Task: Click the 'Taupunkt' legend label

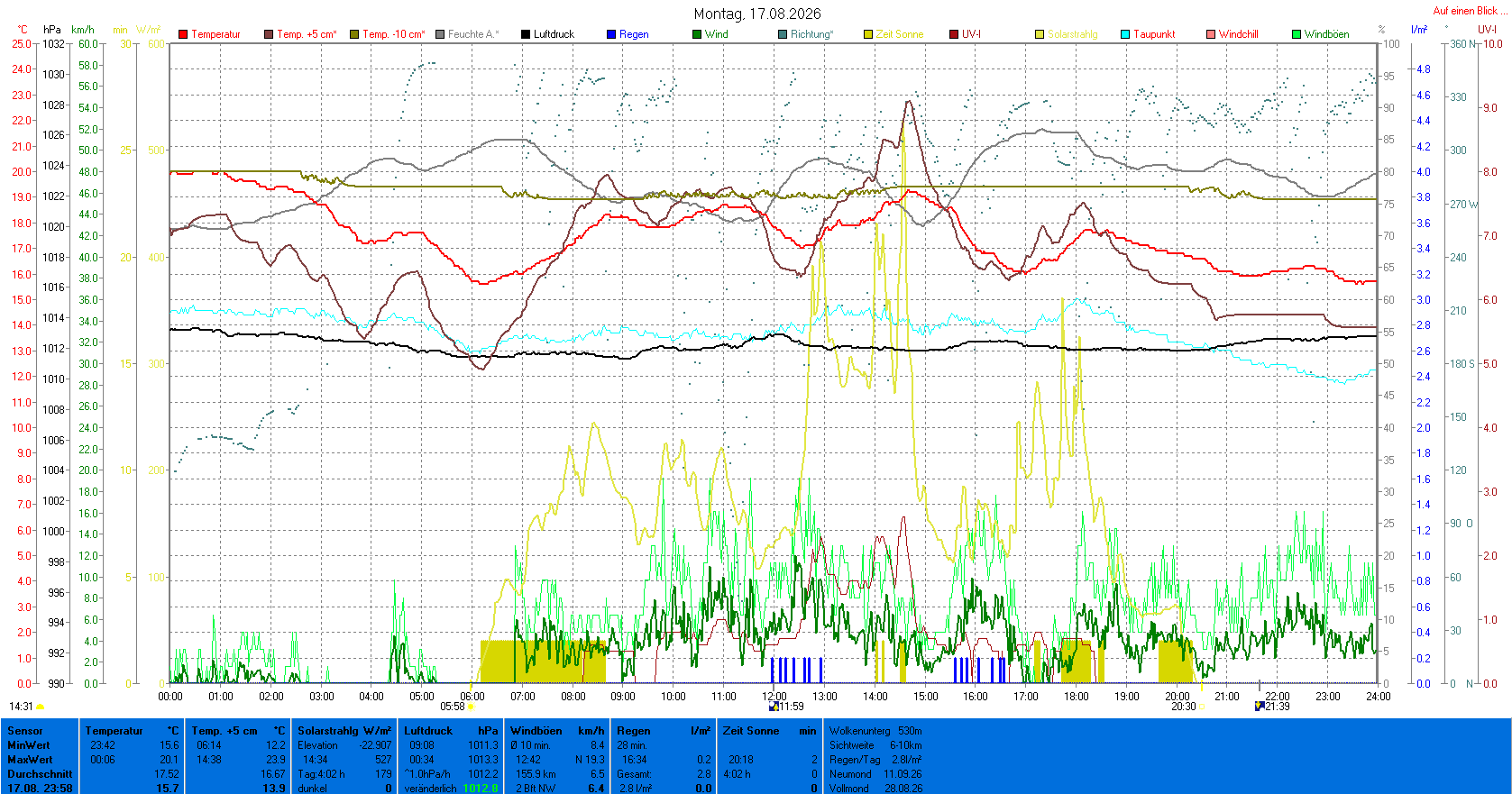Action: pyautogui.click(x=1154, y=34)
